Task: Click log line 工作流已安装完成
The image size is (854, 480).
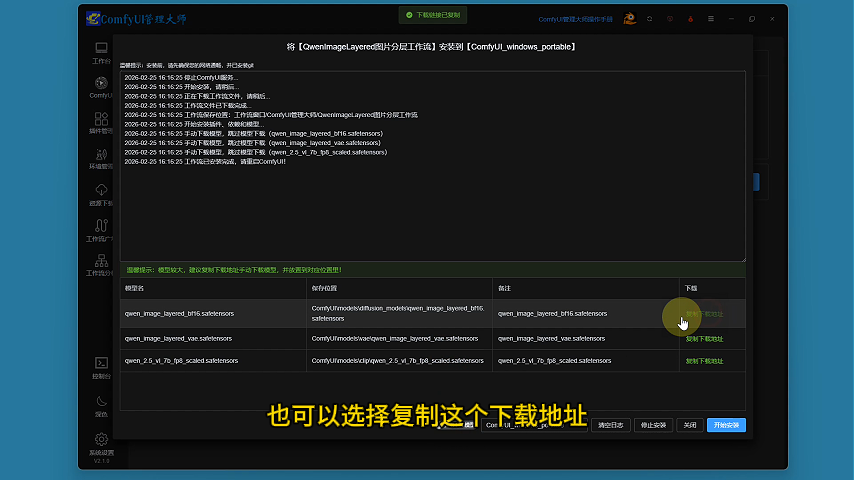Action: pos(205,162)
